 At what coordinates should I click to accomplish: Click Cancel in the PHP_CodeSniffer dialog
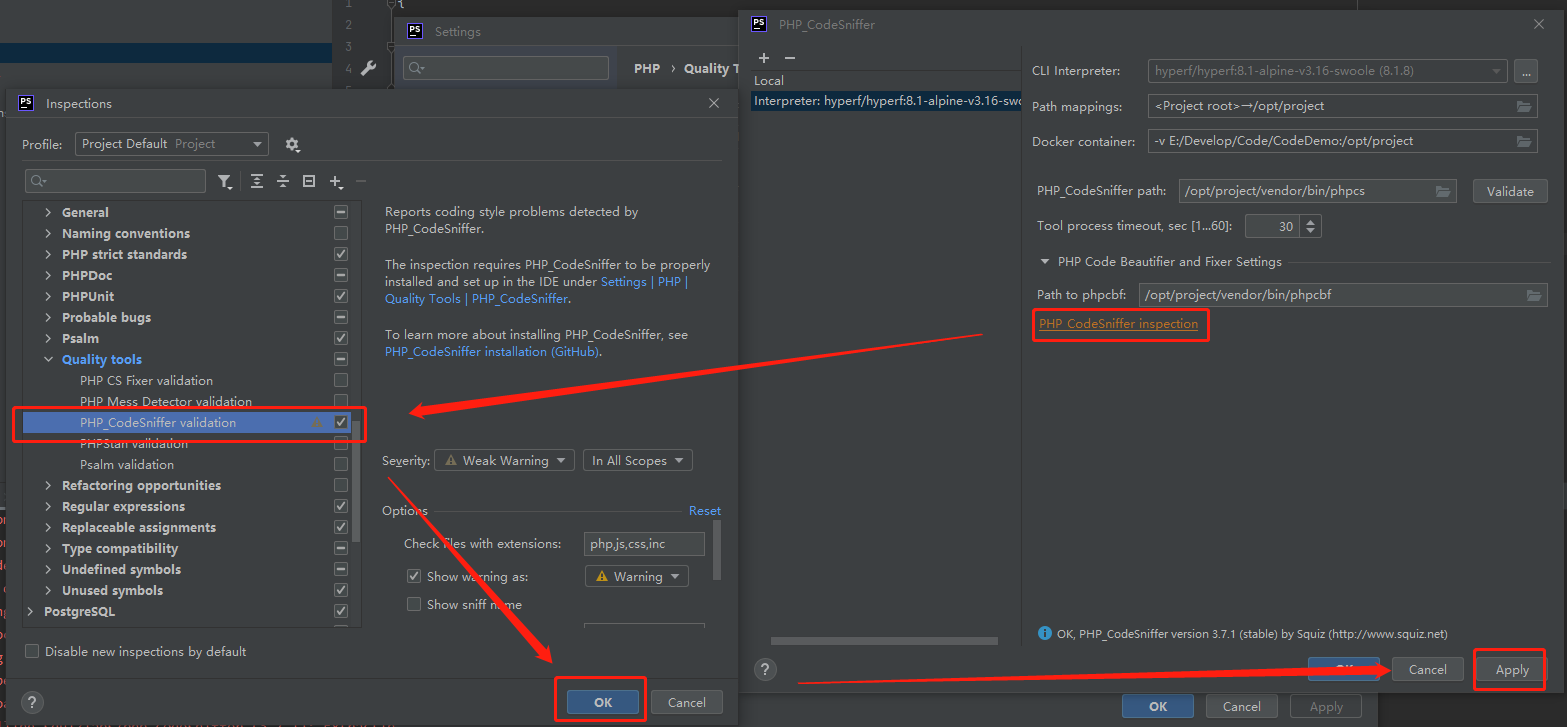1427,670
